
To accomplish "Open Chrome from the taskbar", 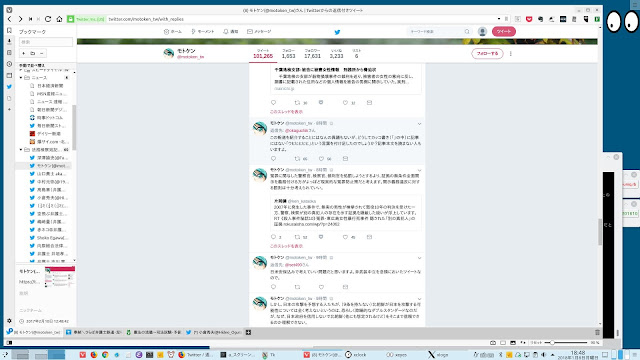I will 105,355.
